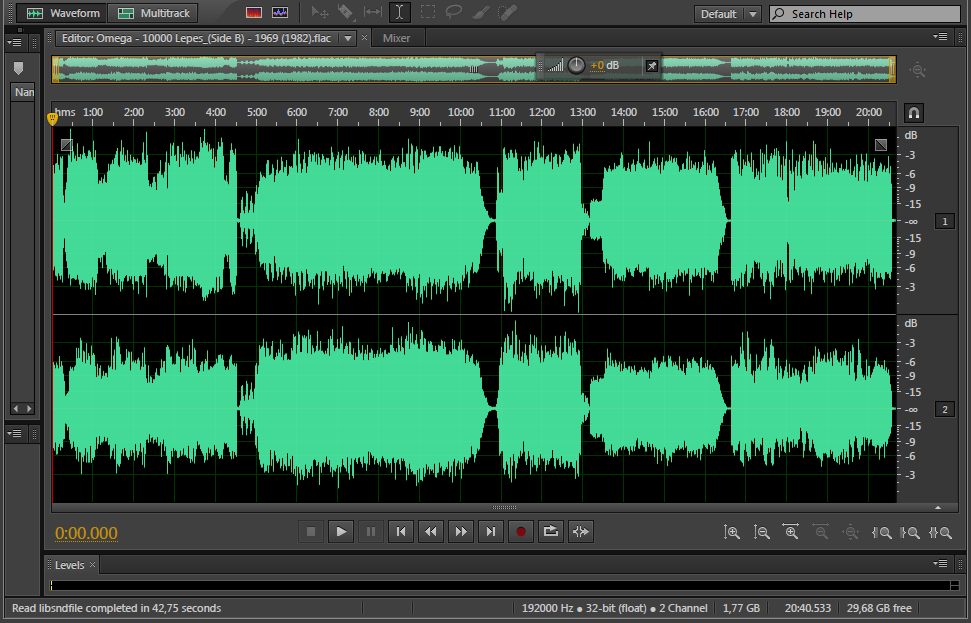Click the +0 dB gain value

click(x=604, y=66)
